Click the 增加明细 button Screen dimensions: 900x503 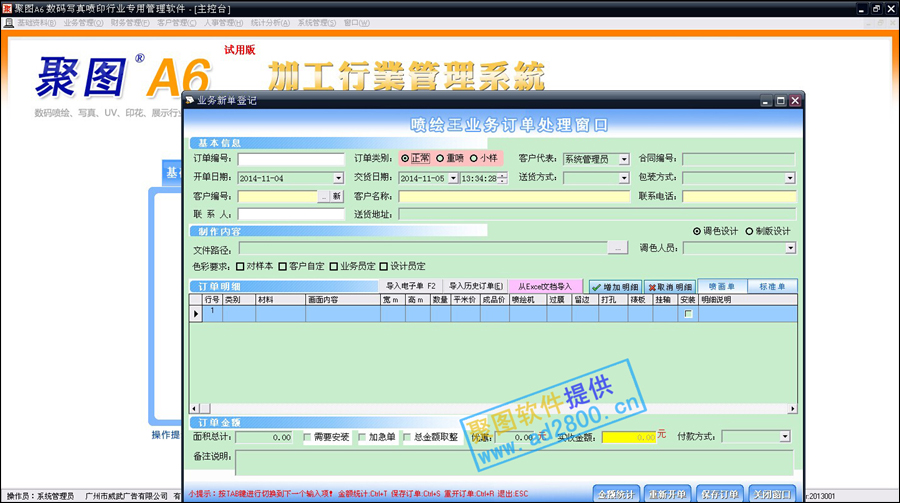point(615,287)
